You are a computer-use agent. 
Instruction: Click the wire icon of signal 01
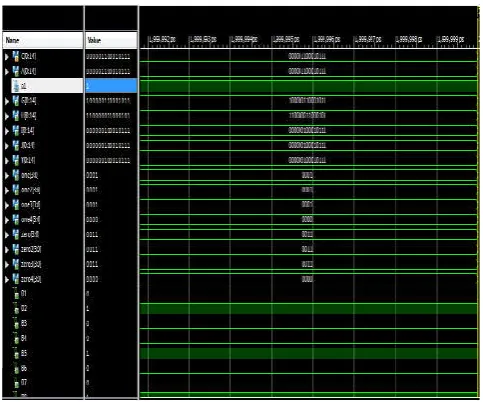(x=16, y=294)
